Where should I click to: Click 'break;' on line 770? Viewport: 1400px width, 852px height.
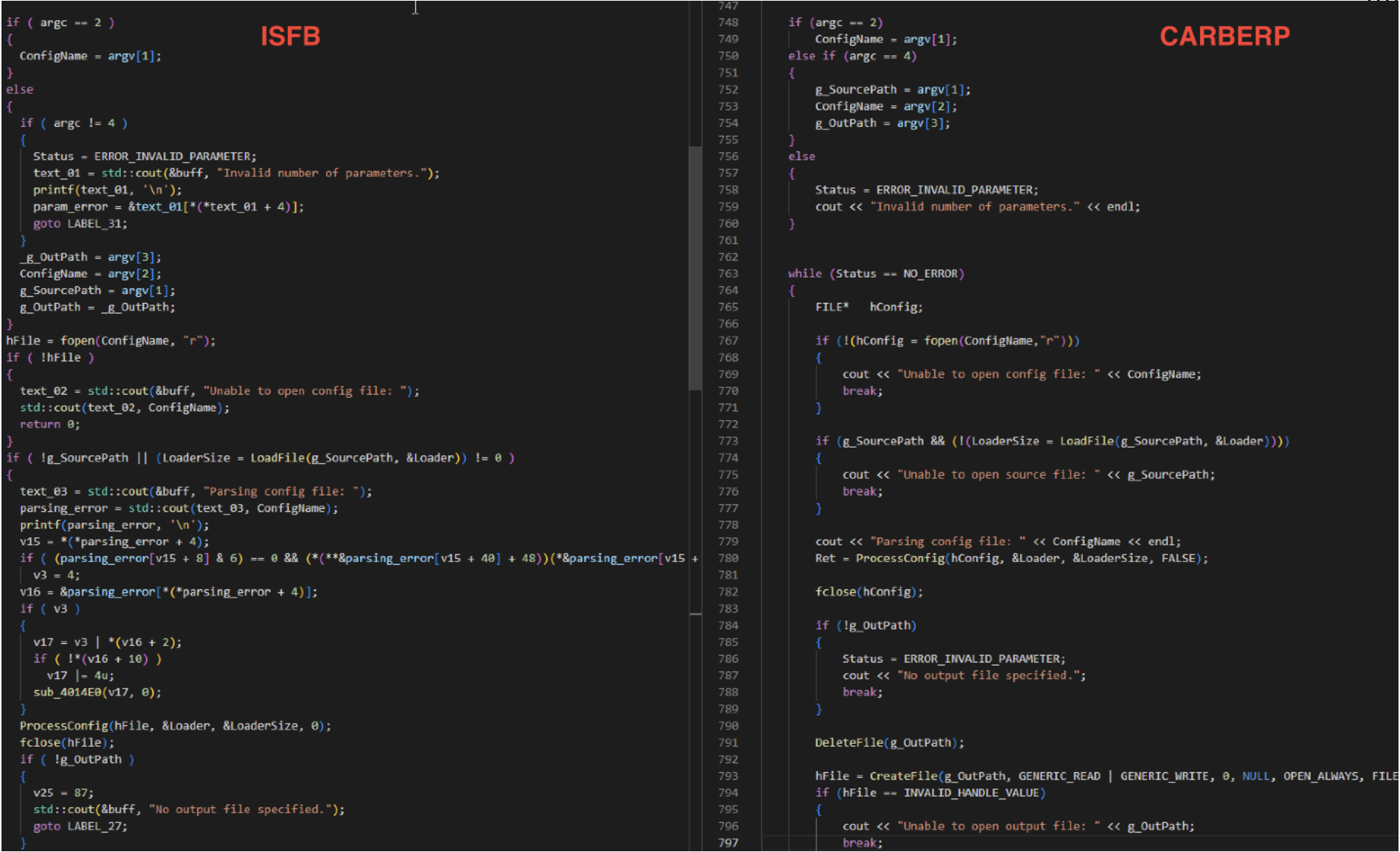point(863,391)
